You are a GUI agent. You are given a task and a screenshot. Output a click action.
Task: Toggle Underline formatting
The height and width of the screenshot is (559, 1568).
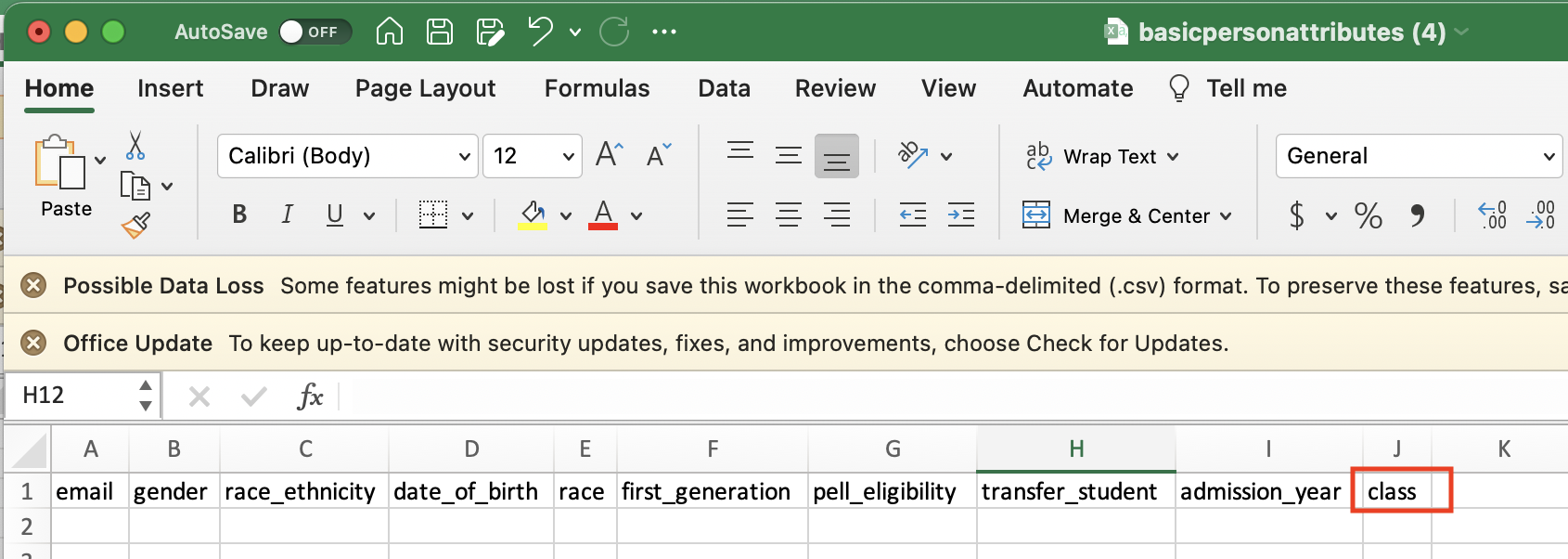[x=335, y=214]
